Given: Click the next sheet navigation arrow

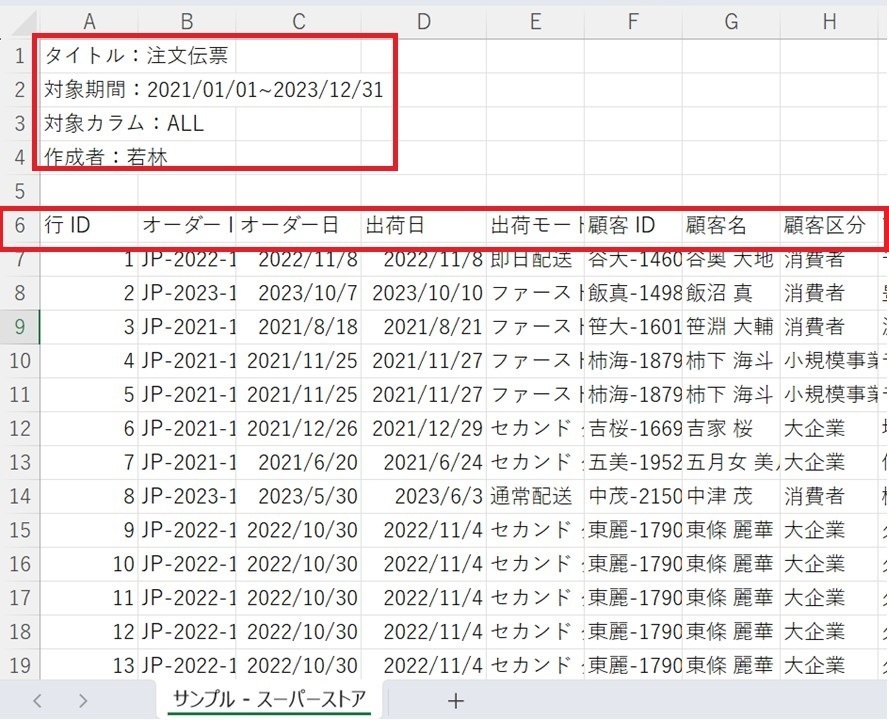Looking at the screenshot, I should coord(83,700).
